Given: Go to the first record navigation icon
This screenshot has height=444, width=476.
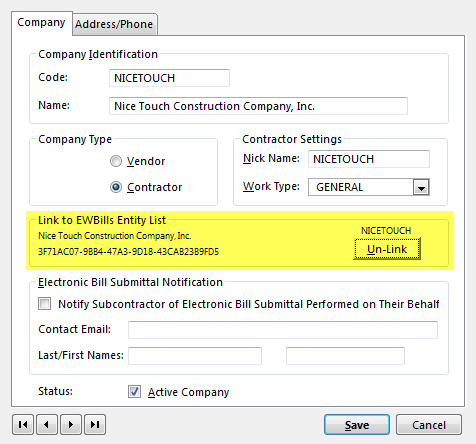Looking at the screenshot, I should point(23,424).
